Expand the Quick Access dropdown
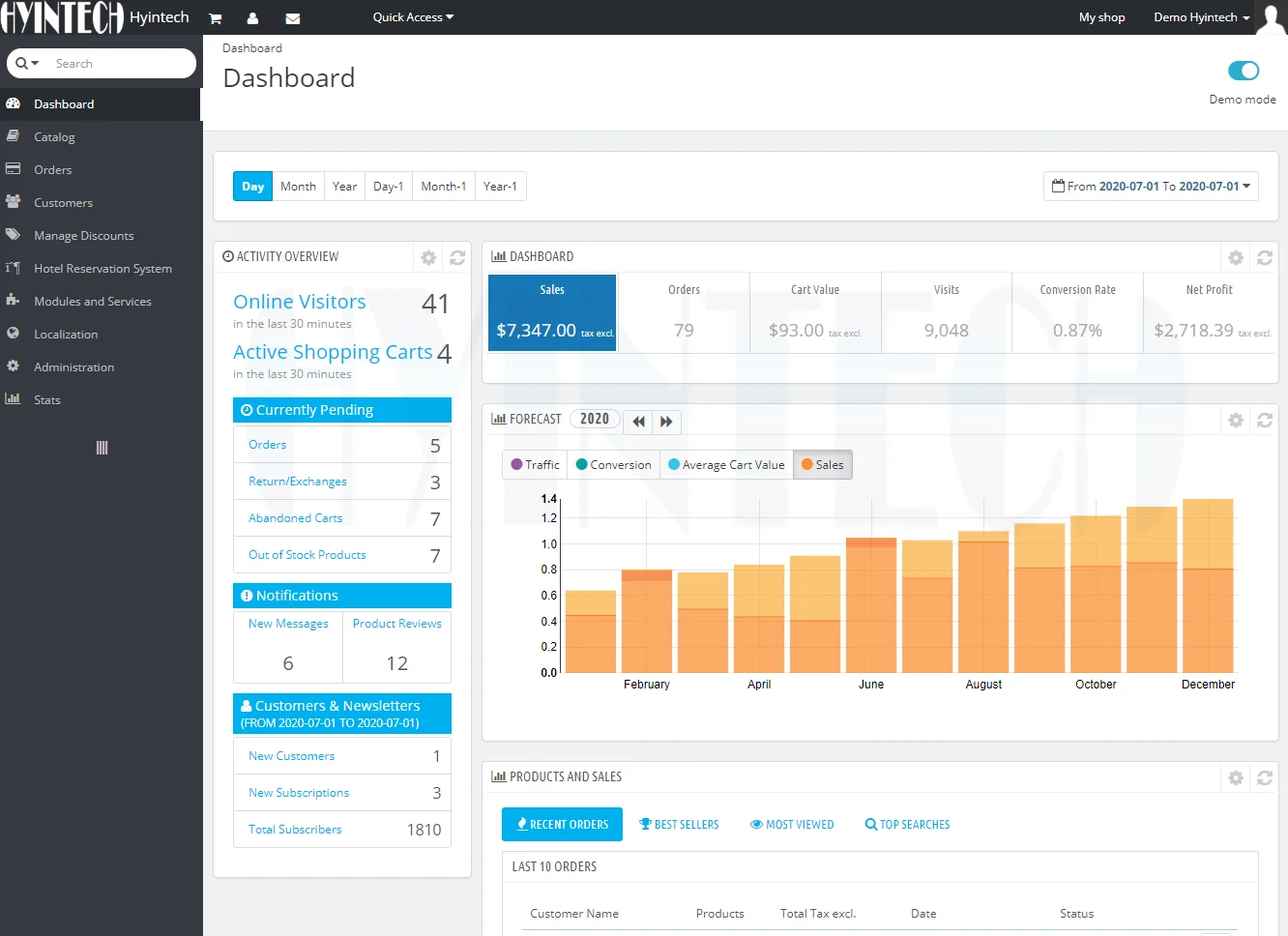 (413, 17)
